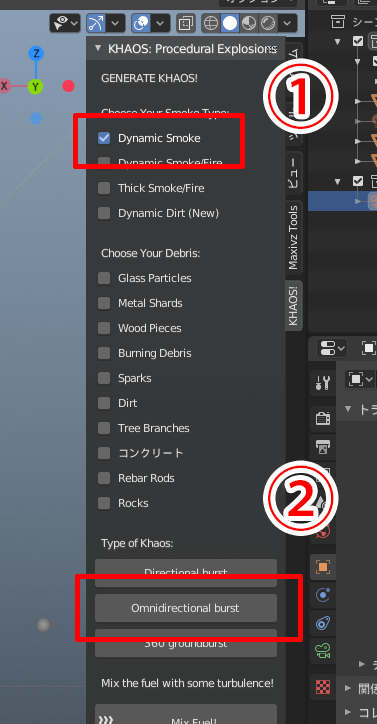The image size is (377, 724).
Task: Tick the Tree Branches checkbox
Action: [x=104, y=428]
